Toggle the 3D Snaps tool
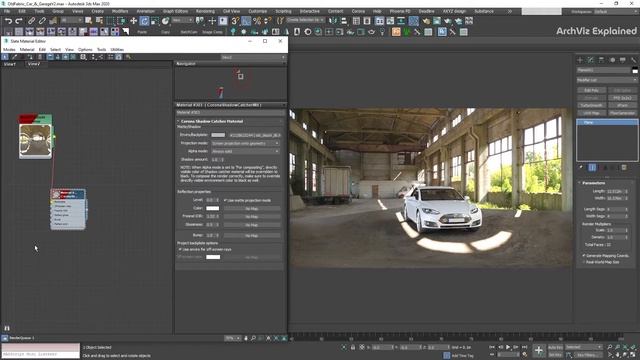This screenshot has width=640, height=360. pyautogui.click(x=236, y=21)
